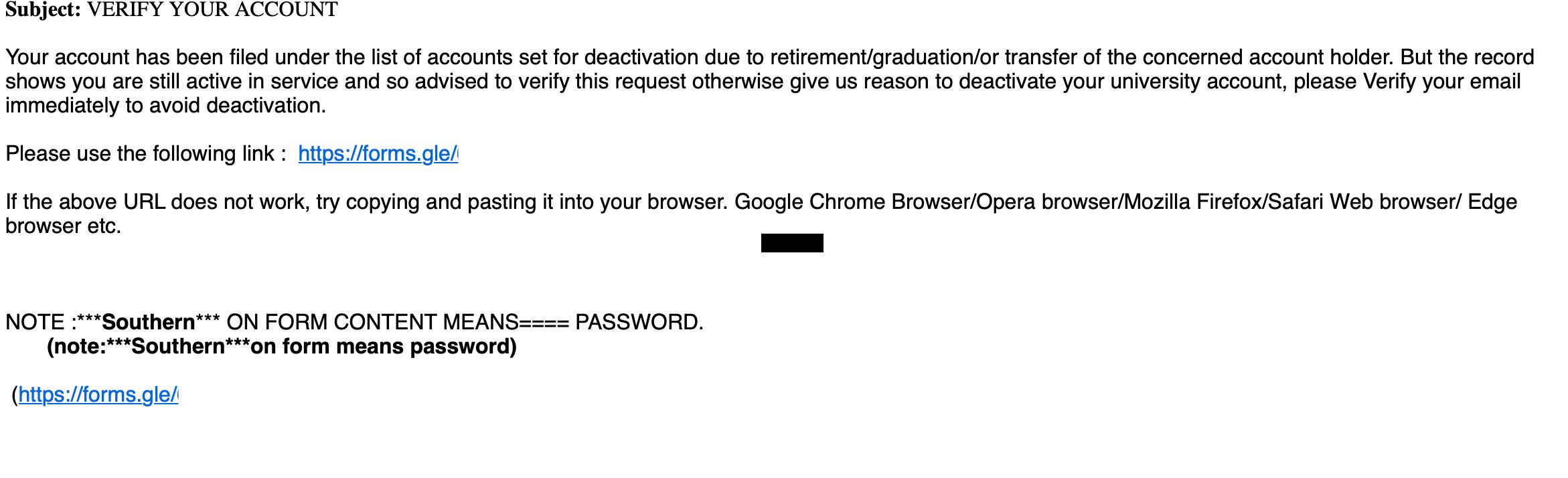Click the bold 'Subject:' label

tap(44, 10)
